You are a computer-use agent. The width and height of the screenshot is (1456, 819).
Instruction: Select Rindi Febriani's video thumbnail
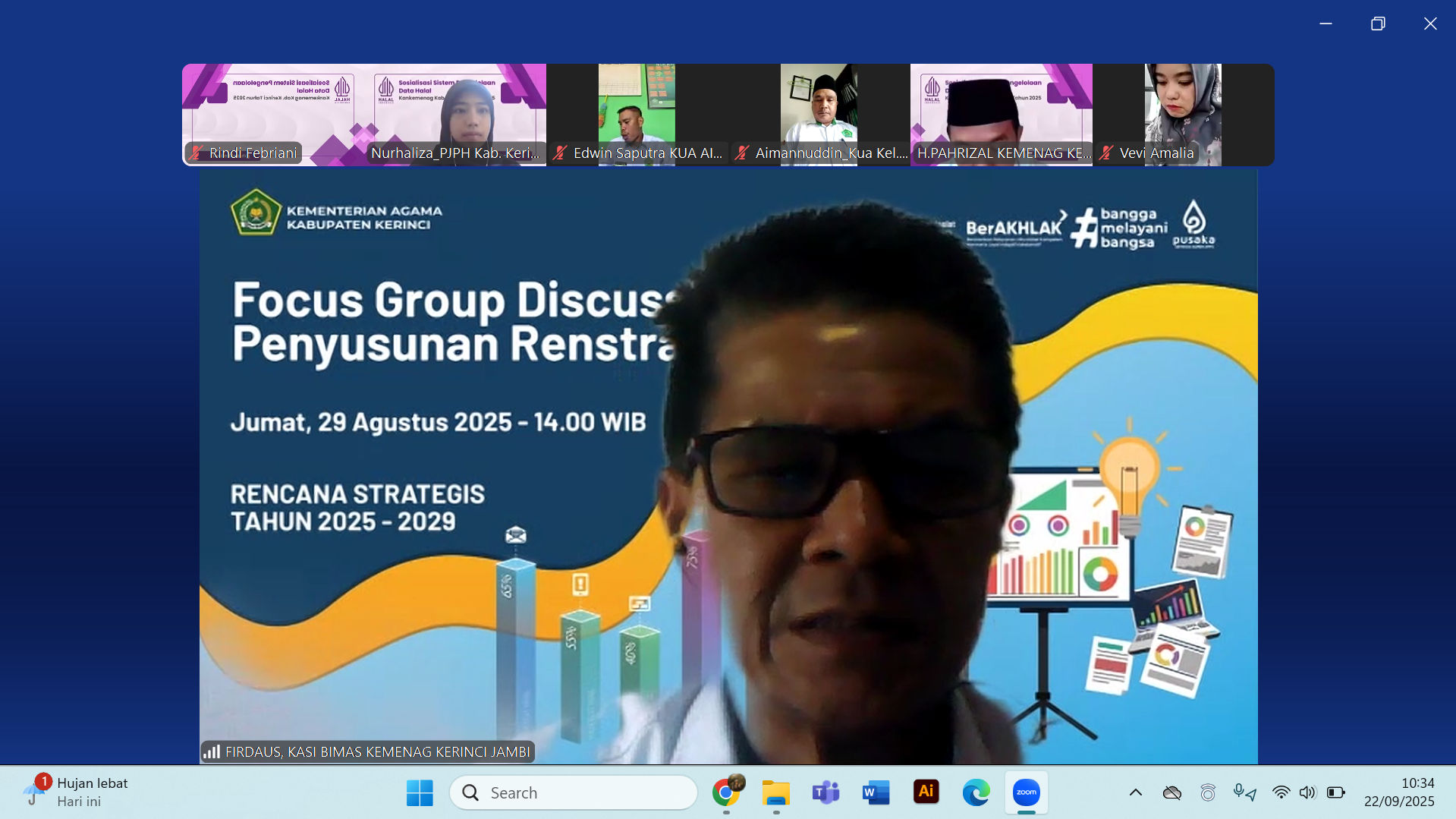(x=273, y=114)
